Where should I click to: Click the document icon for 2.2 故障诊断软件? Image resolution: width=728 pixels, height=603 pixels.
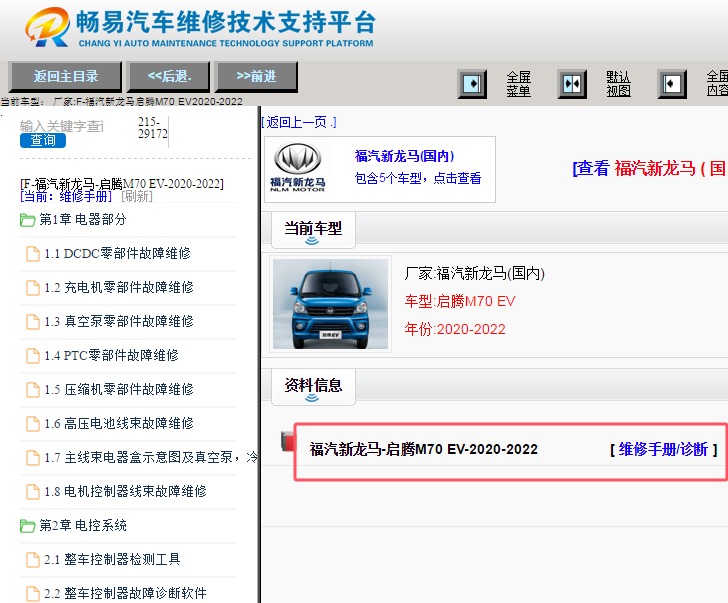click(x=32, y=594)
